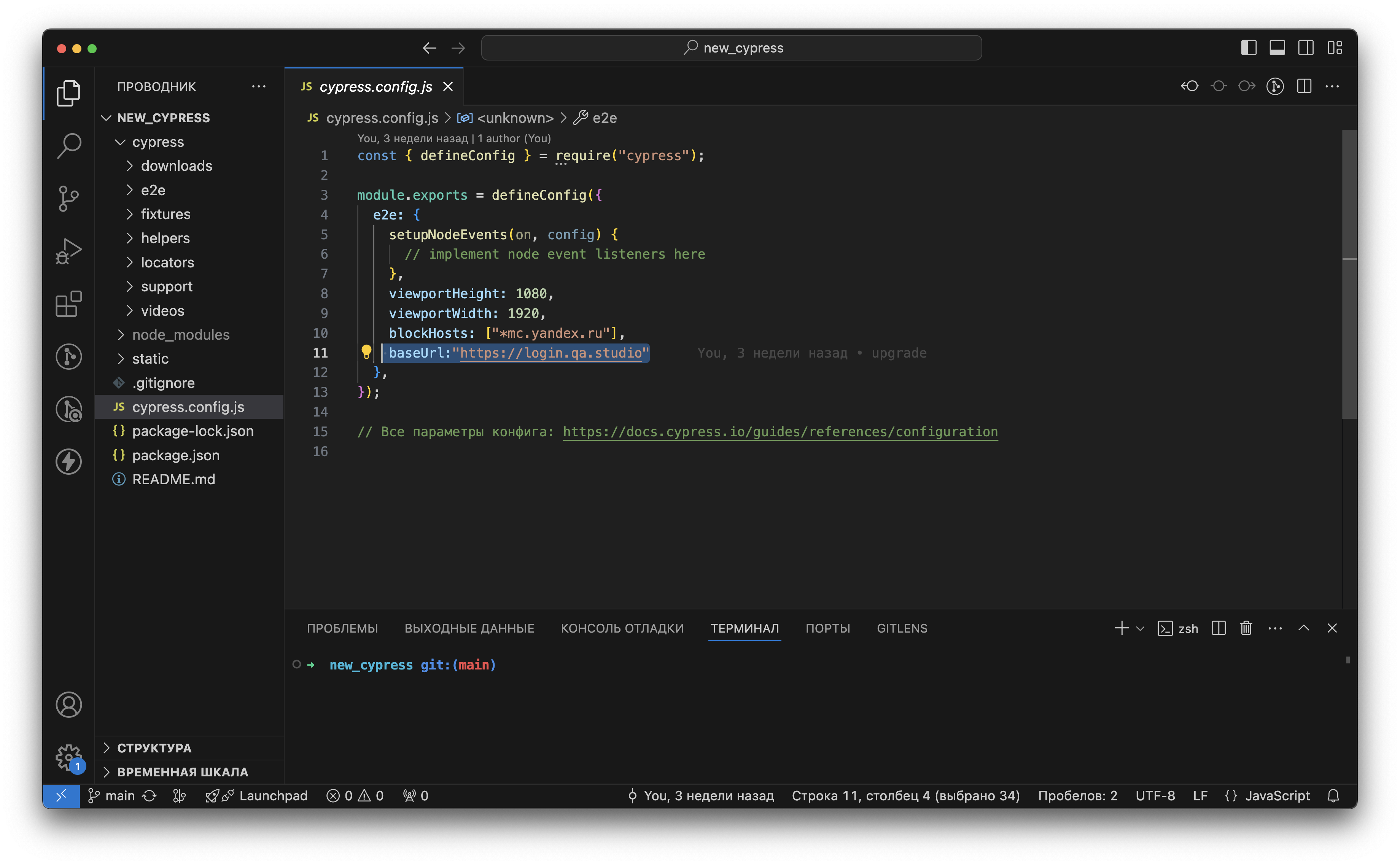The width and height of the screenshot is (1400, 865).
Task: Toggle the secondary sidebar layout button
Action: 1306,48
